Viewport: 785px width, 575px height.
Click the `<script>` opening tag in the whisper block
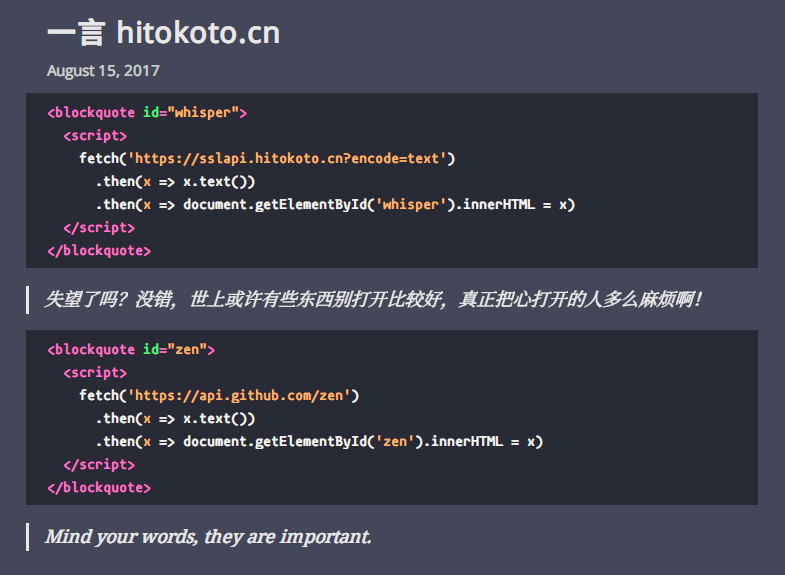95,136
